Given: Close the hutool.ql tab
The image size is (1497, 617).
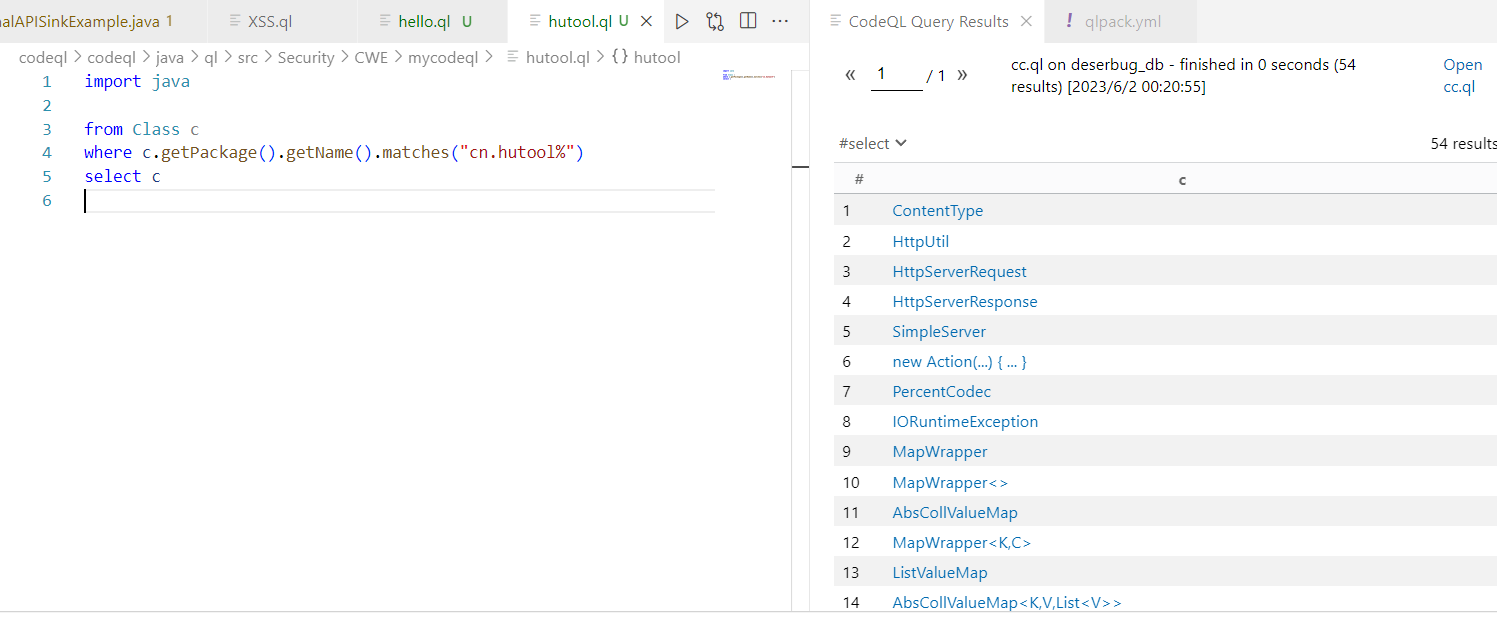Looking at the screenshot, I should pyautogui.click(x=646, y=21).
